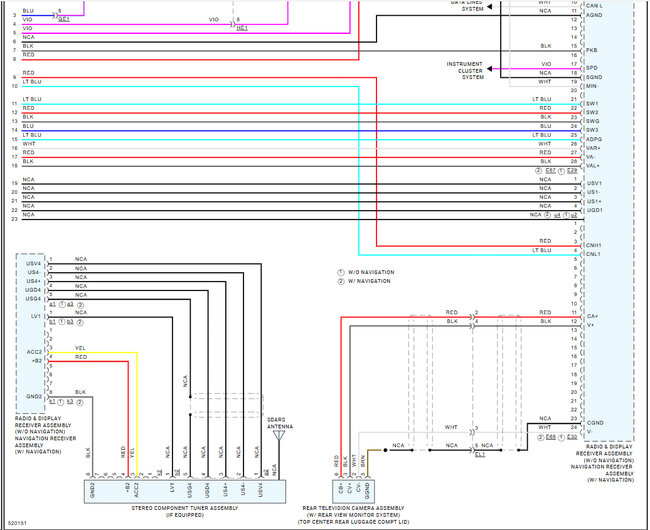
Task: Click the HE1 connector reference link
Action: pyautogui.click(x=242, y=28)
